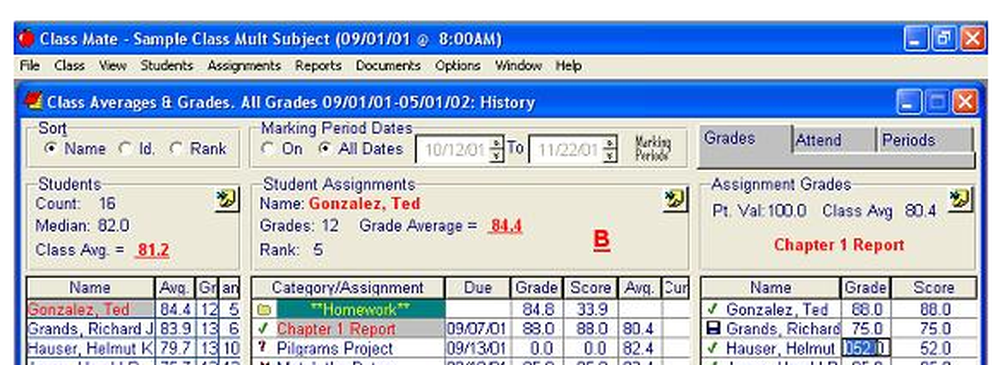Click the Name column header in Assignment Grades
Screen dimensions: 1000x365
click(770, 288)
